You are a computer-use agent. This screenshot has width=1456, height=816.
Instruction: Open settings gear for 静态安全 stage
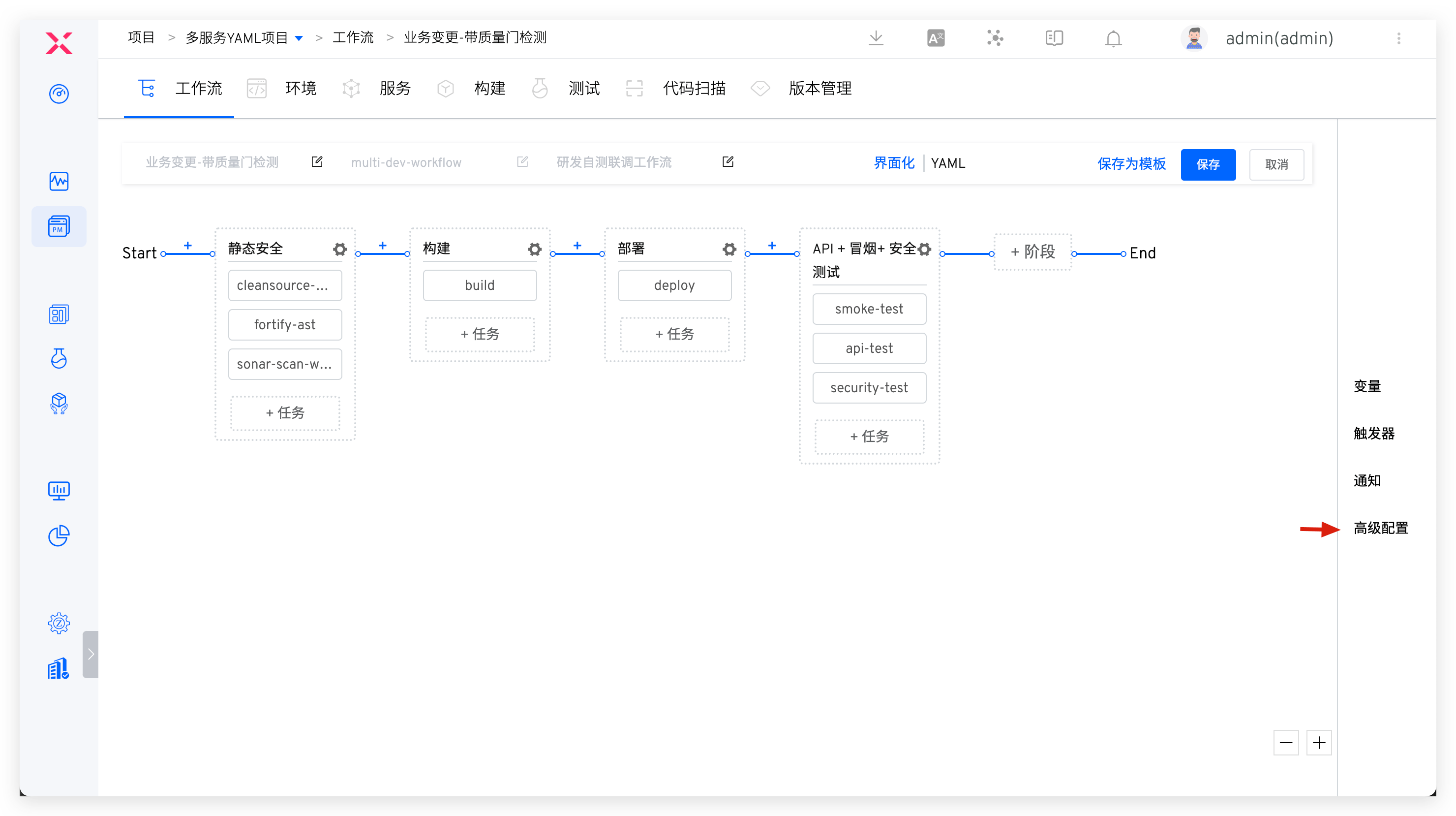point(339,250)
